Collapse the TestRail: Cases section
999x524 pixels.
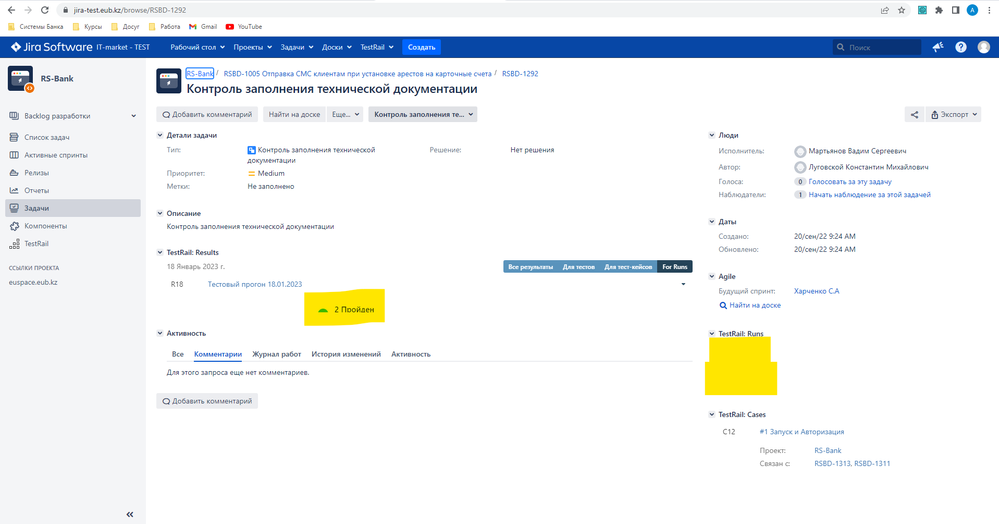(x=712, y=414)
